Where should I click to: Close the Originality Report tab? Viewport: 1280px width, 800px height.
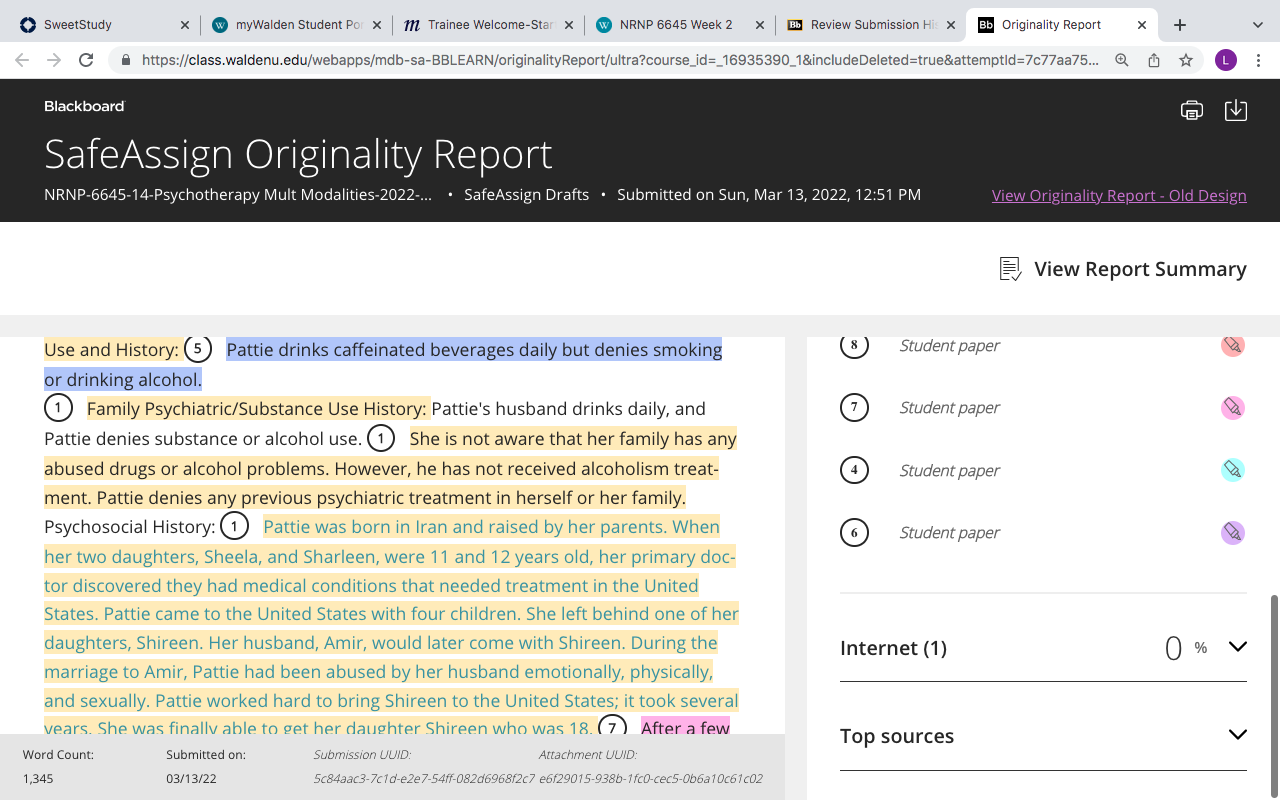1143,25
